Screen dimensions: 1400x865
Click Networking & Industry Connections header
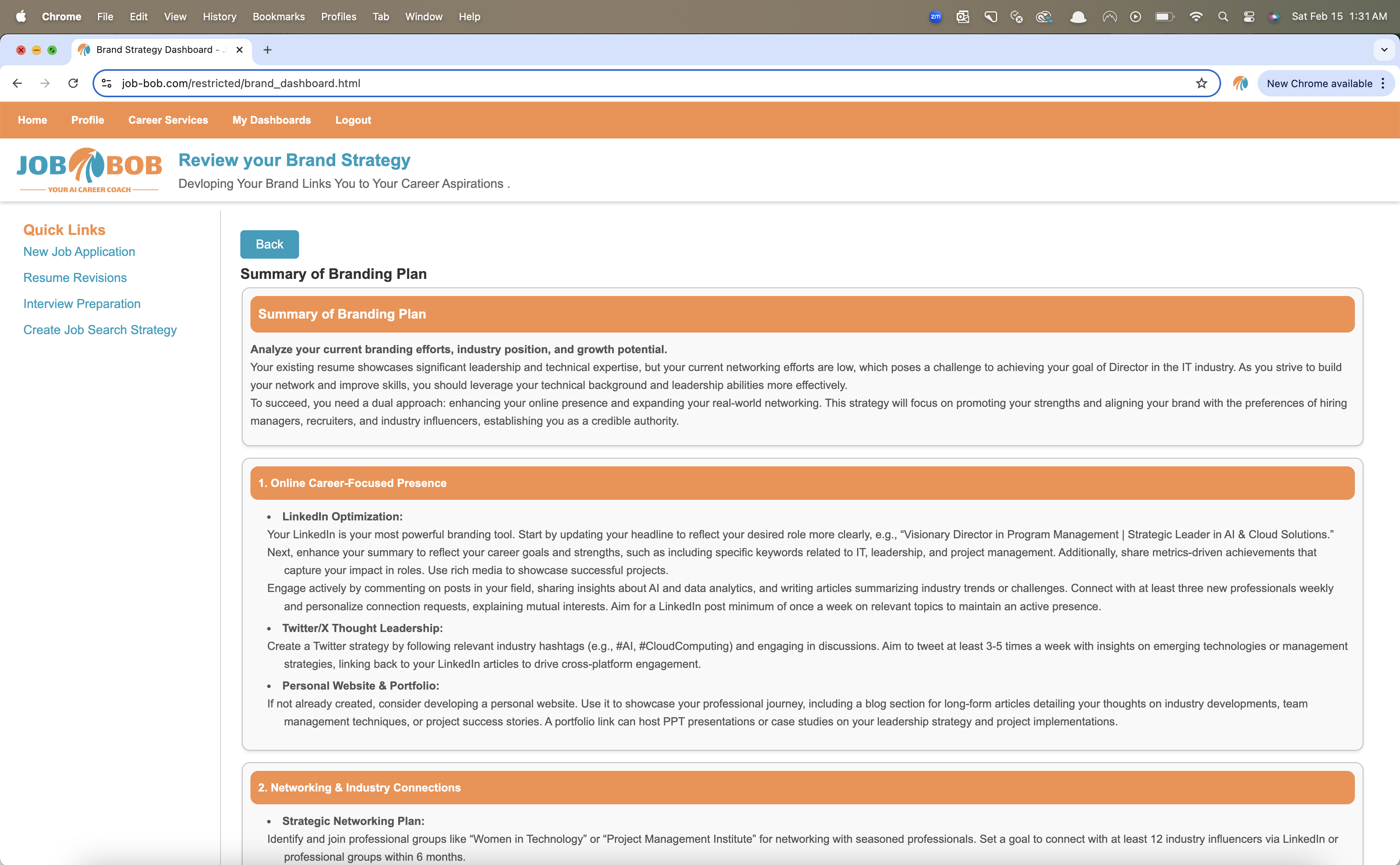(x=802, y=787)
